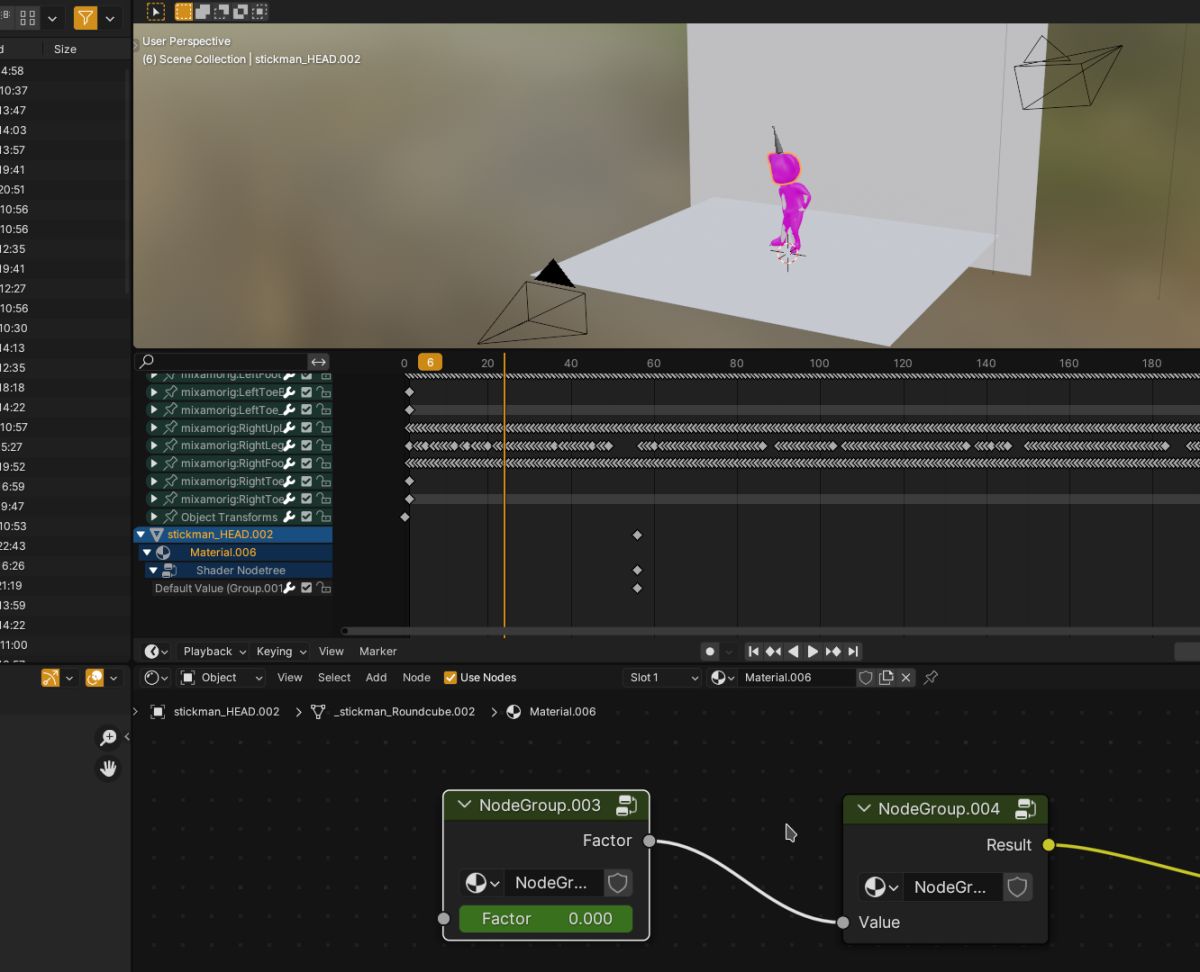This screenshot has height=972, width=1200.
Task: Uncheck mute checkbox for Object Transforms
Action: [x=307, y=517]
